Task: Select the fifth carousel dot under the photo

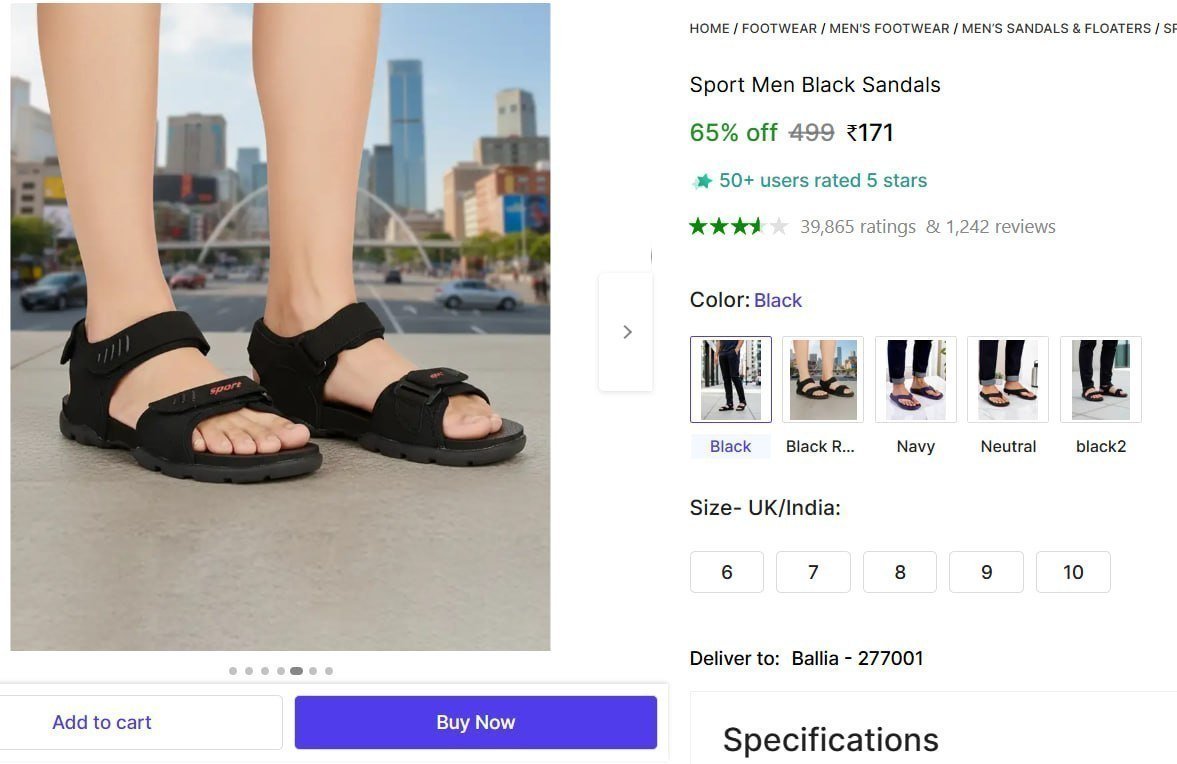Action: (x=296, y=671)
